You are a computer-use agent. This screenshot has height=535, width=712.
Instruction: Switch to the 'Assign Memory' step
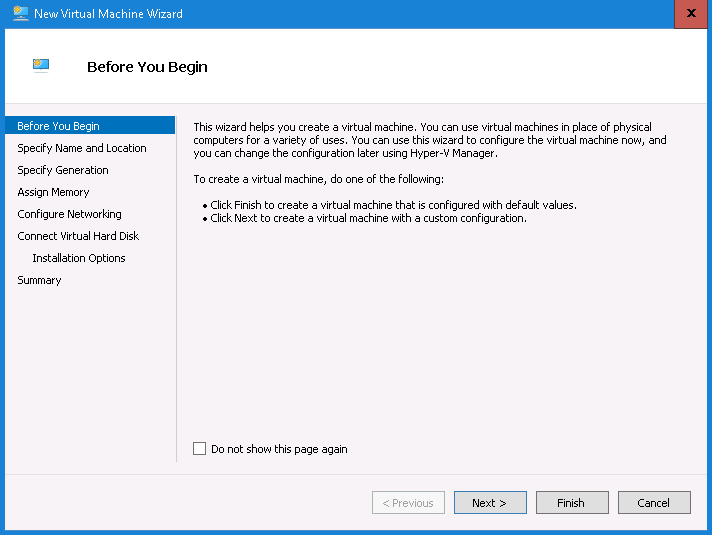point(53,192)
